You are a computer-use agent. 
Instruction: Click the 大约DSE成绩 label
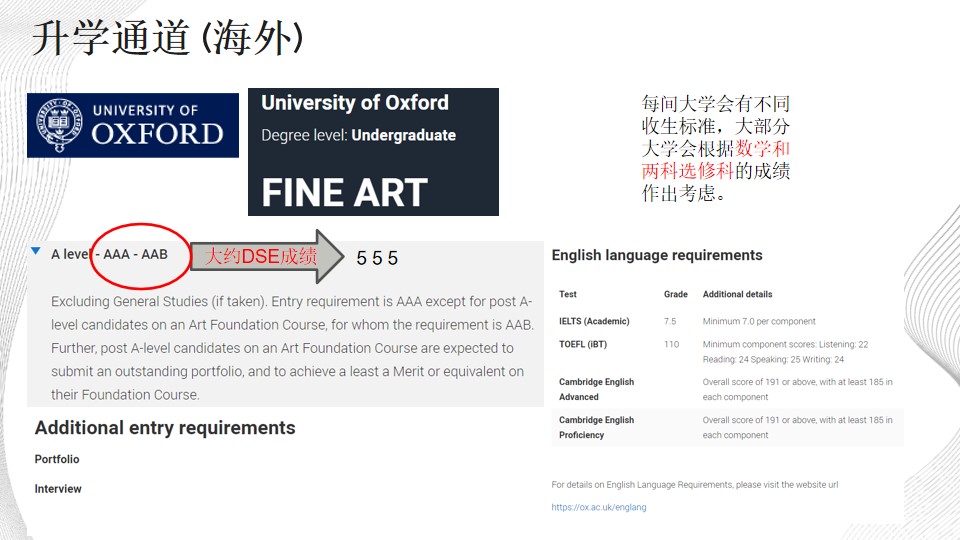(x=261, y=256)
